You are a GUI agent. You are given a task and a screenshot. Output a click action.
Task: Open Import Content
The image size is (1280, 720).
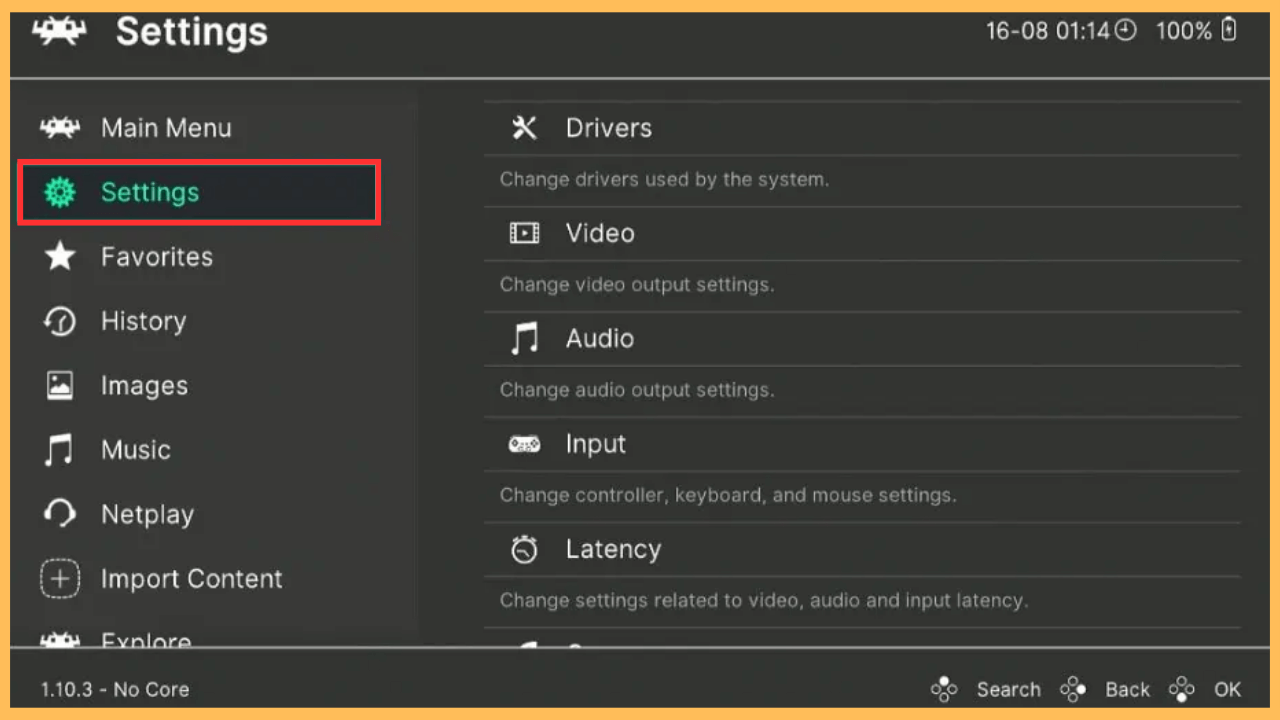tap(190, 578)
